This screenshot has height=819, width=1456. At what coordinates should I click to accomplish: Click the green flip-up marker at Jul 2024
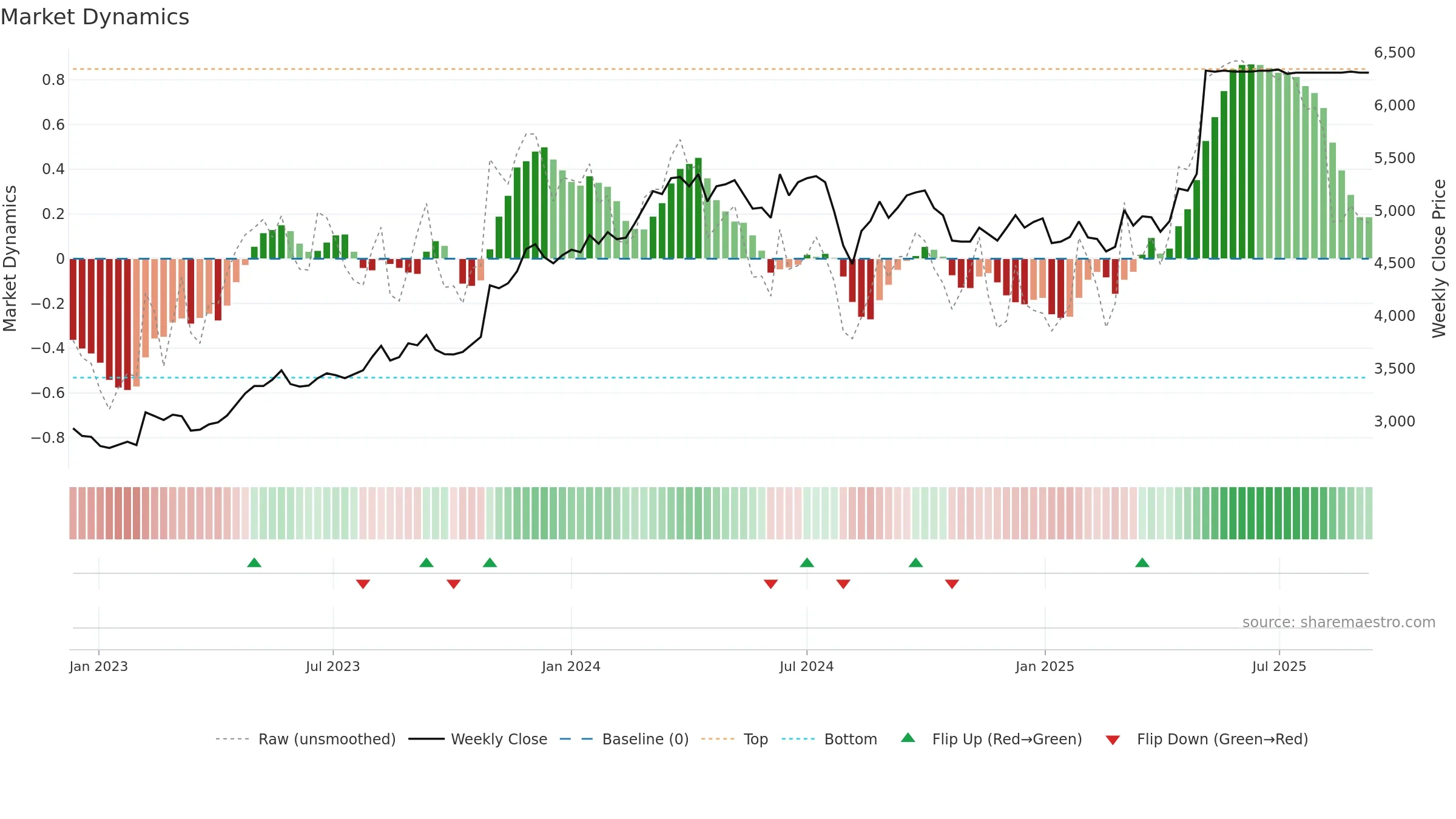pos(807,562)
